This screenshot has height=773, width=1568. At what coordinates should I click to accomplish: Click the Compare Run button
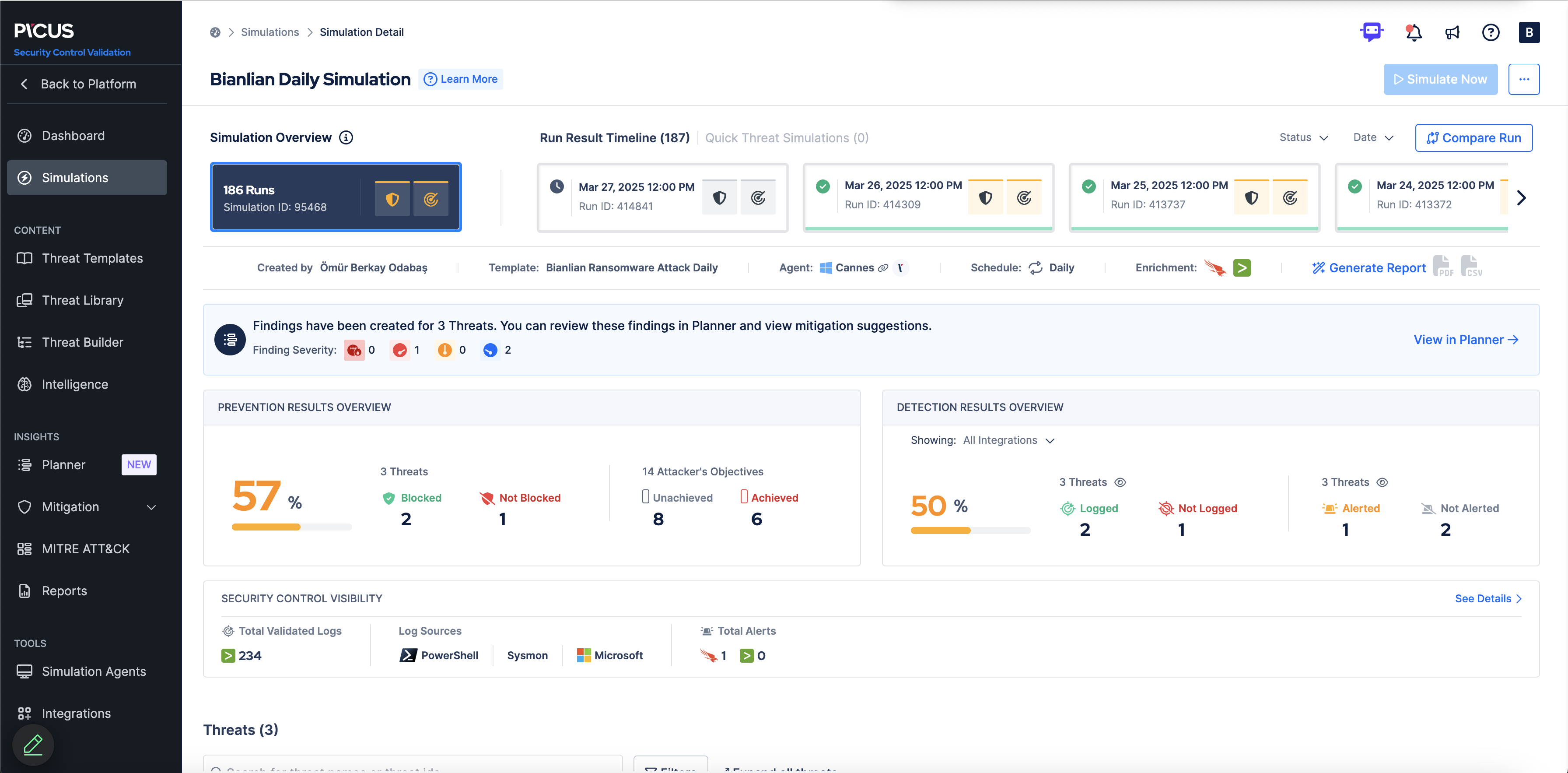[x=1473, y=138]
